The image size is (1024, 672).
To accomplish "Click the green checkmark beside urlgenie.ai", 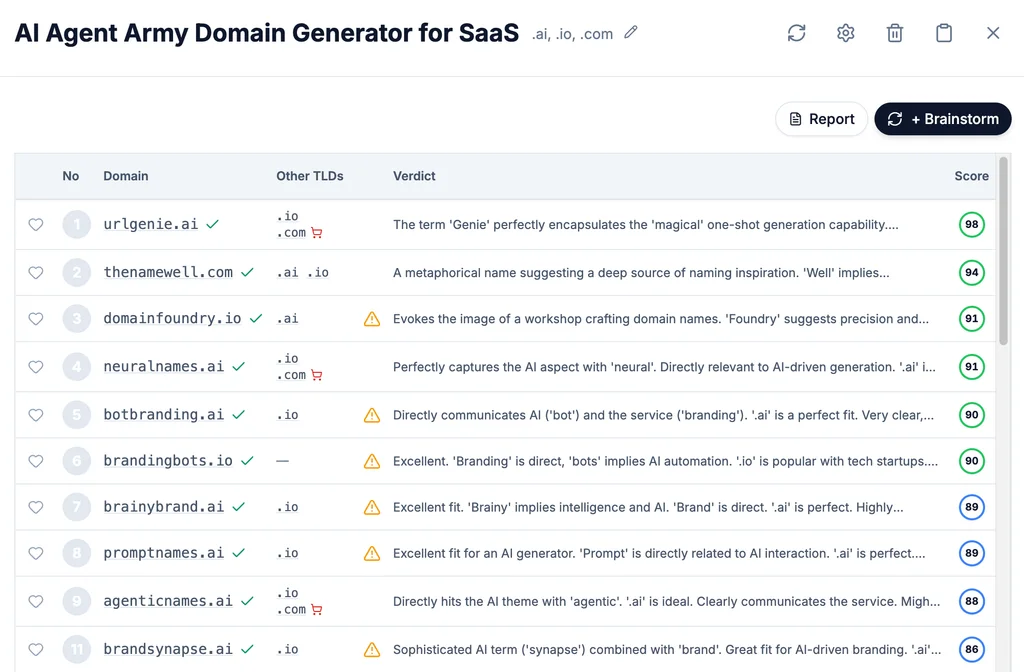I will click(212, 224).
